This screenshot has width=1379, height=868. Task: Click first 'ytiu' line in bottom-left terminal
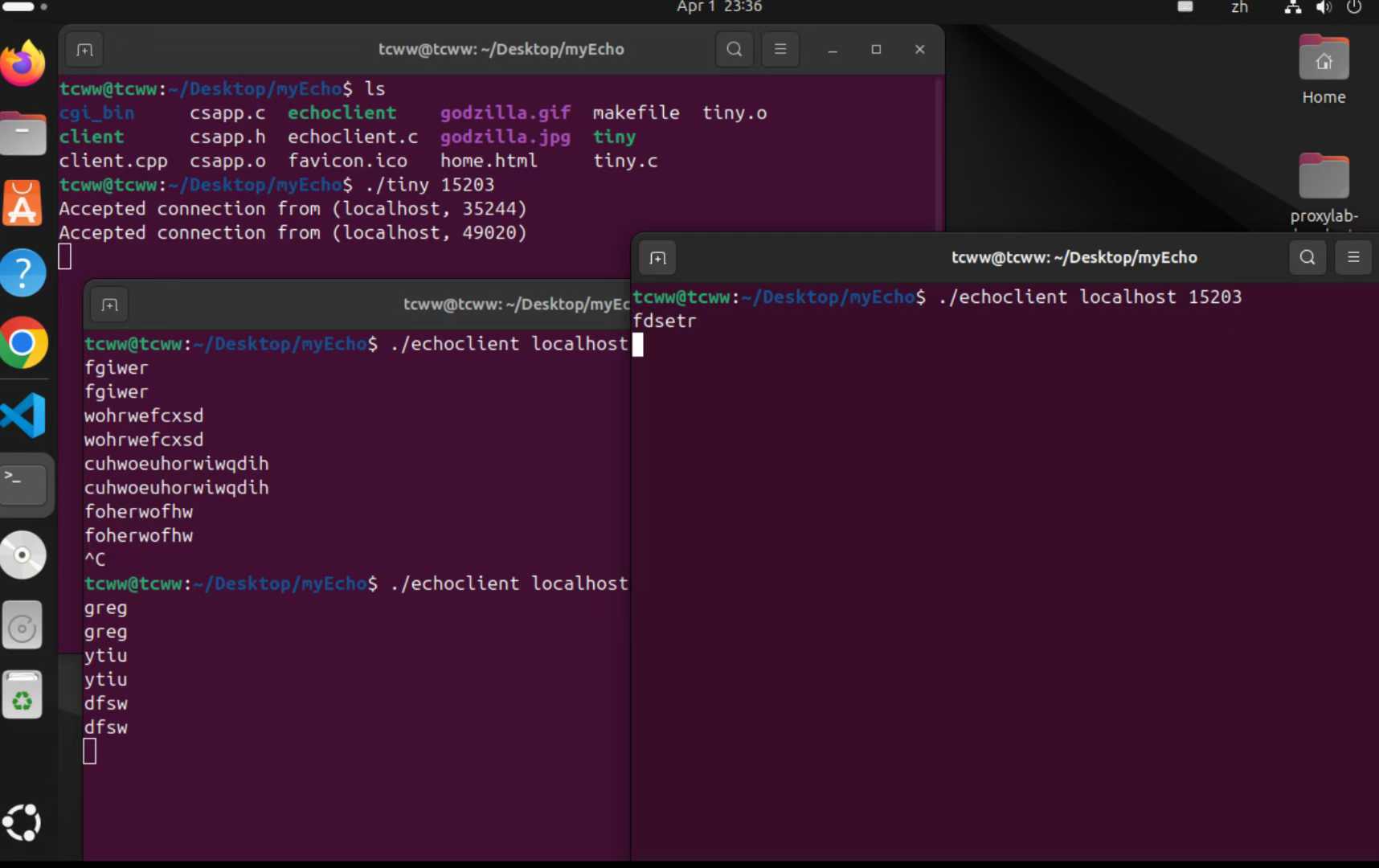[x=105, y=656]
